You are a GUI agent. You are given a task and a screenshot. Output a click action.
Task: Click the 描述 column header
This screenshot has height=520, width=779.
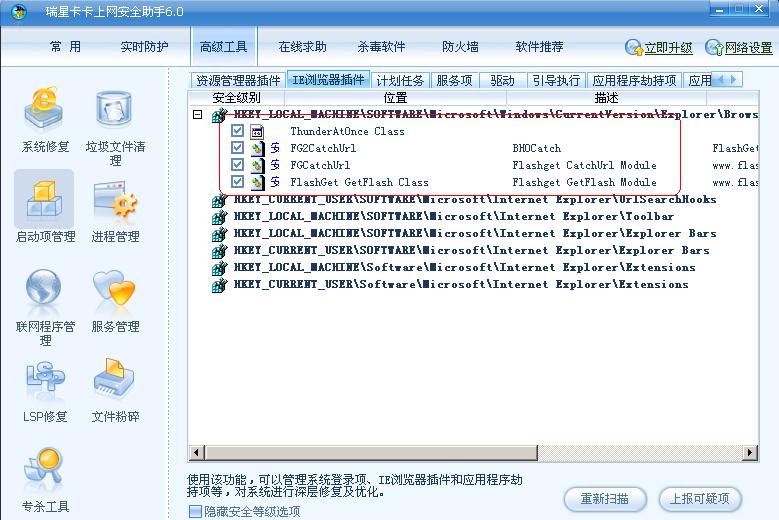(607, 97)
